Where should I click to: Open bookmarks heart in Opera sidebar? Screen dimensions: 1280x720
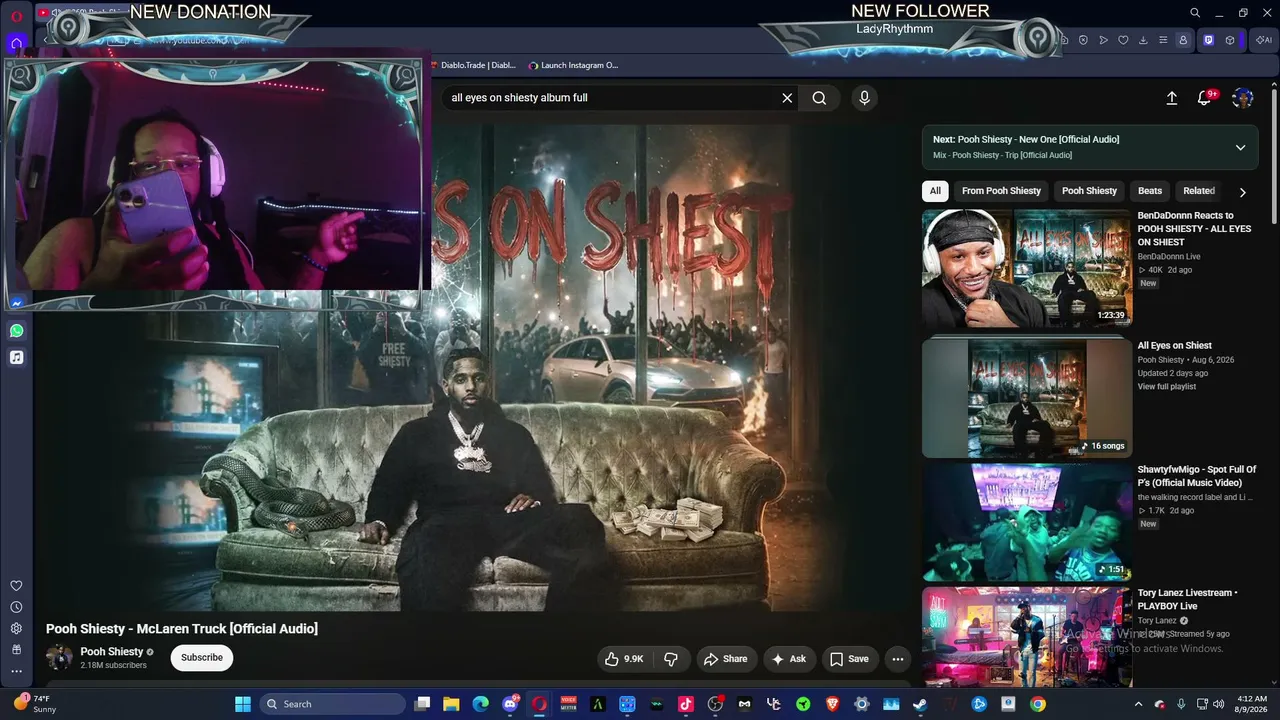(16, 586)
